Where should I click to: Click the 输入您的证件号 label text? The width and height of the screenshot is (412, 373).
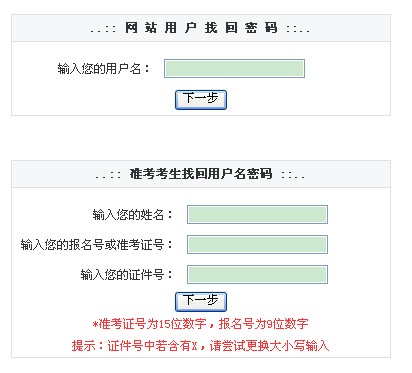click(x=127, y=275)
